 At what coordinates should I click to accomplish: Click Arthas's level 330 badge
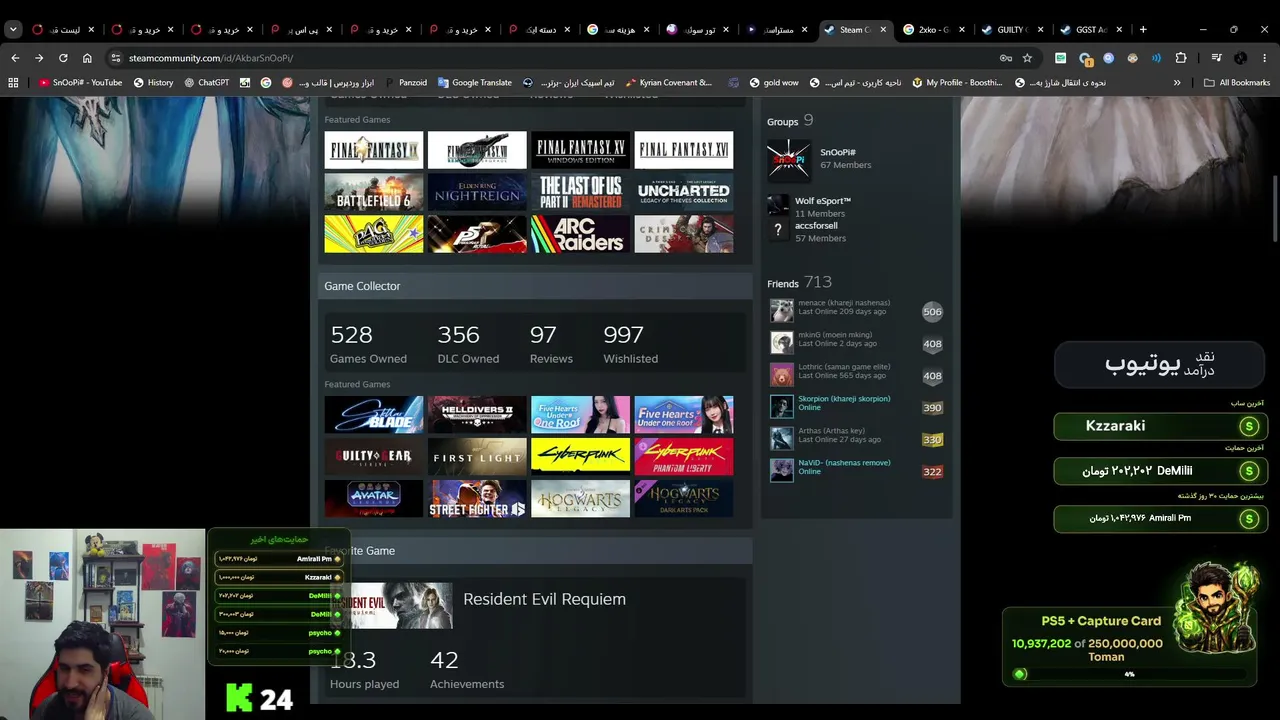tap(932, 440)
